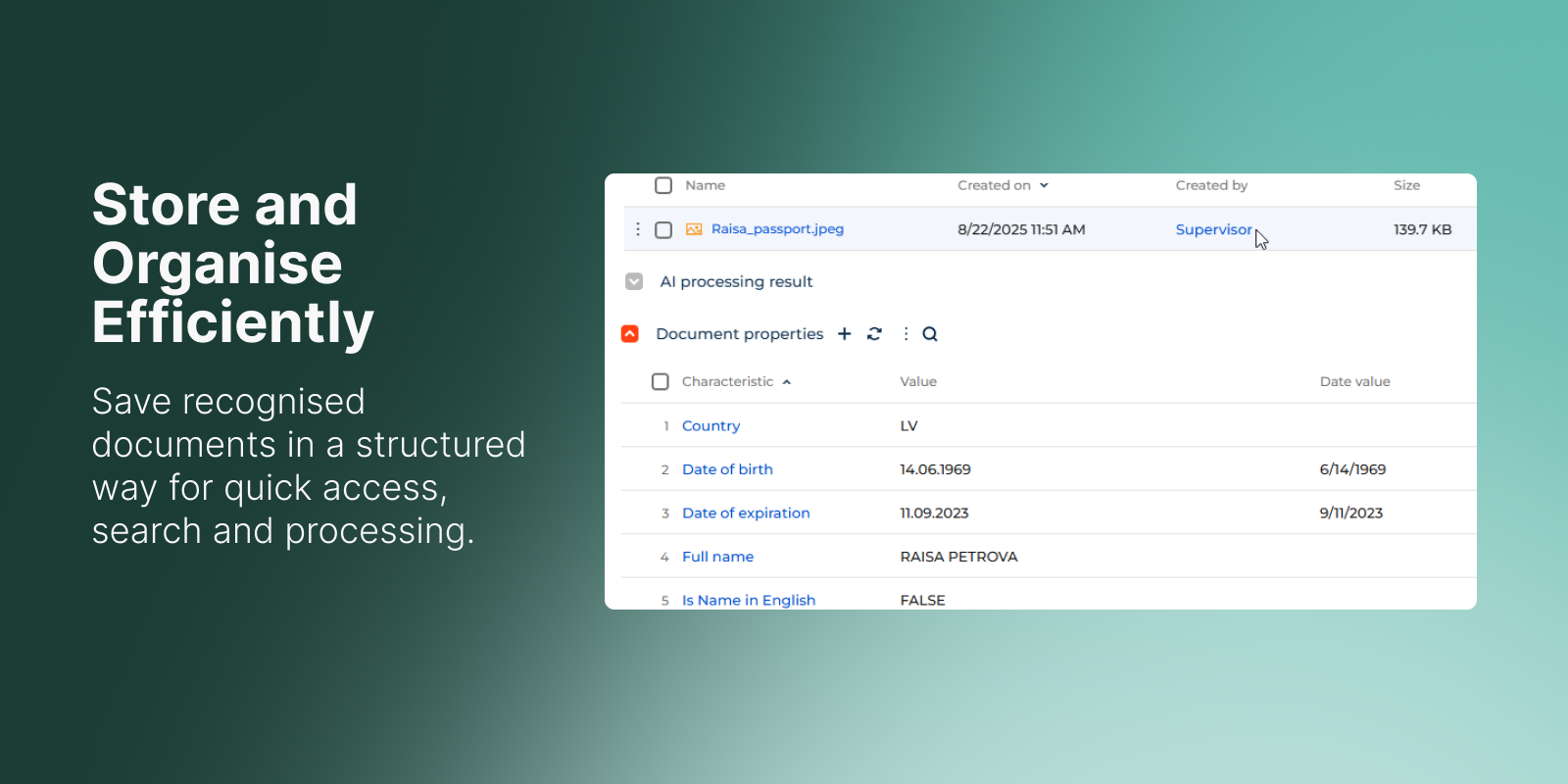Select the Raisa_passport.jpeg row checkbox
The width and height of the screenshot is (1568, 784).
pos(663,230)
